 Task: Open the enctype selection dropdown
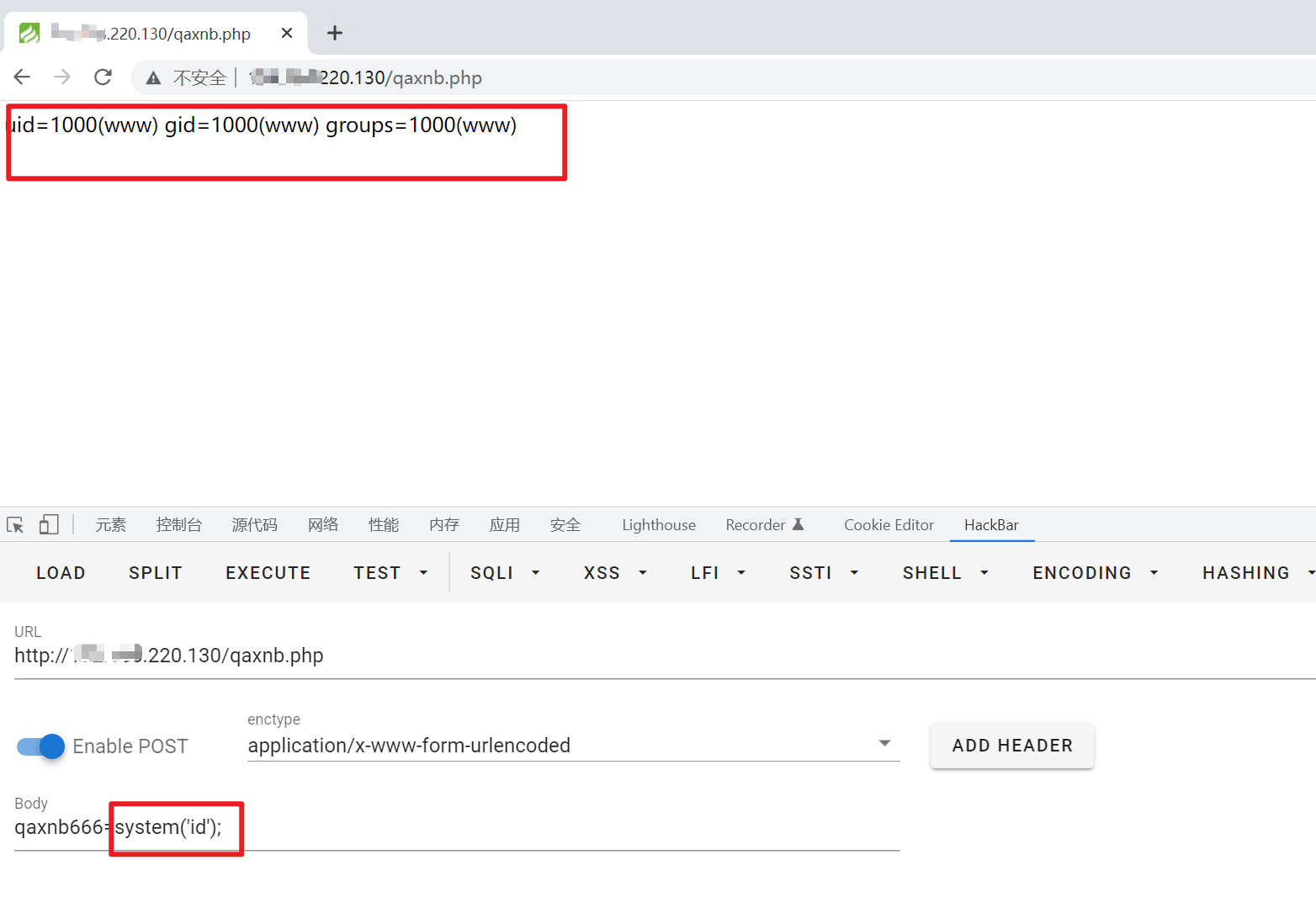574,746
